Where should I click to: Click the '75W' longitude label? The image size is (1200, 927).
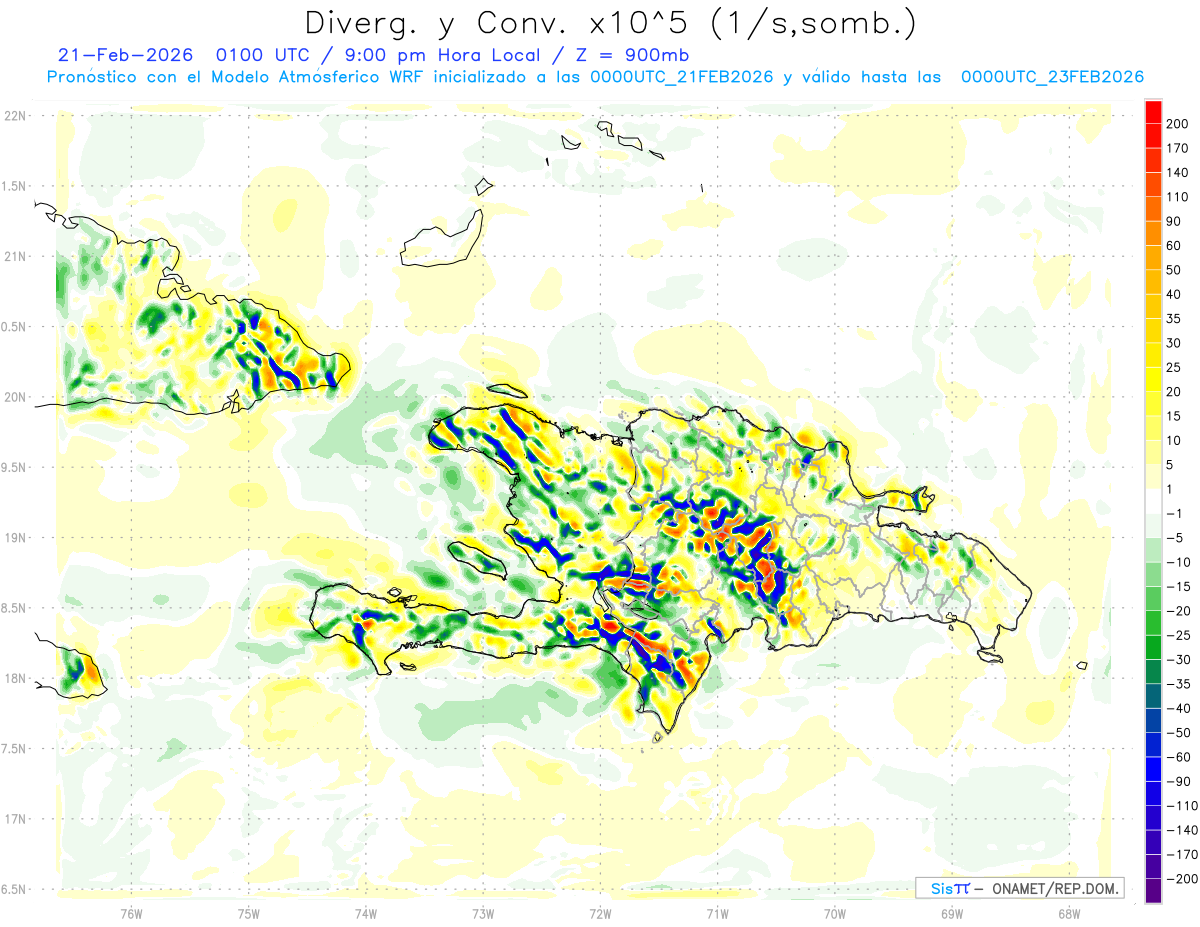click(249, 913)
